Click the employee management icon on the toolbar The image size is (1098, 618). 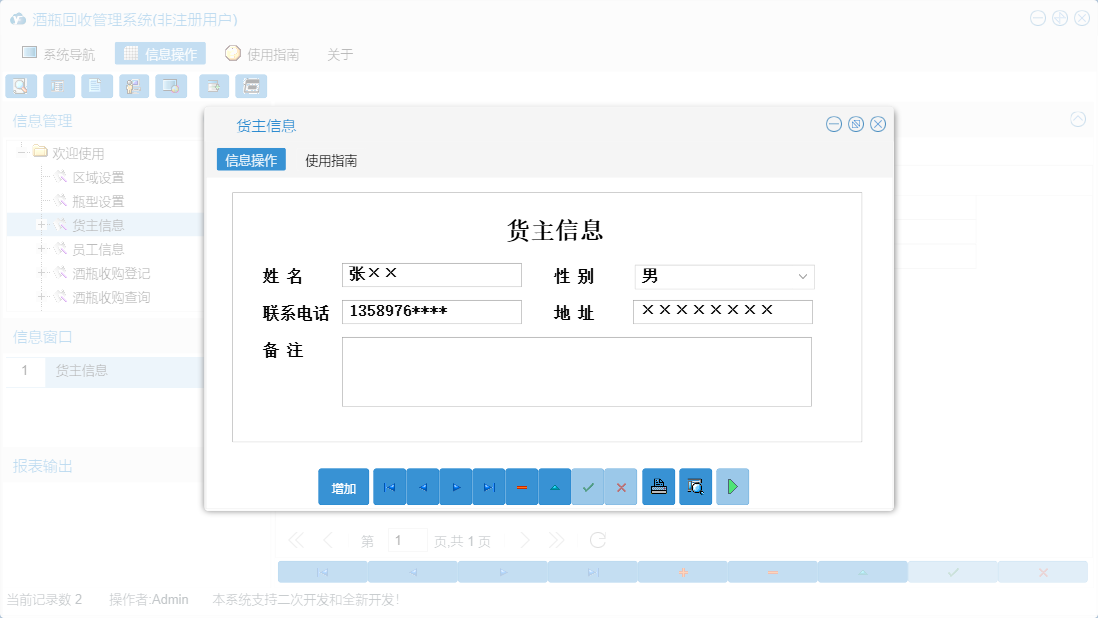(133, 86)
